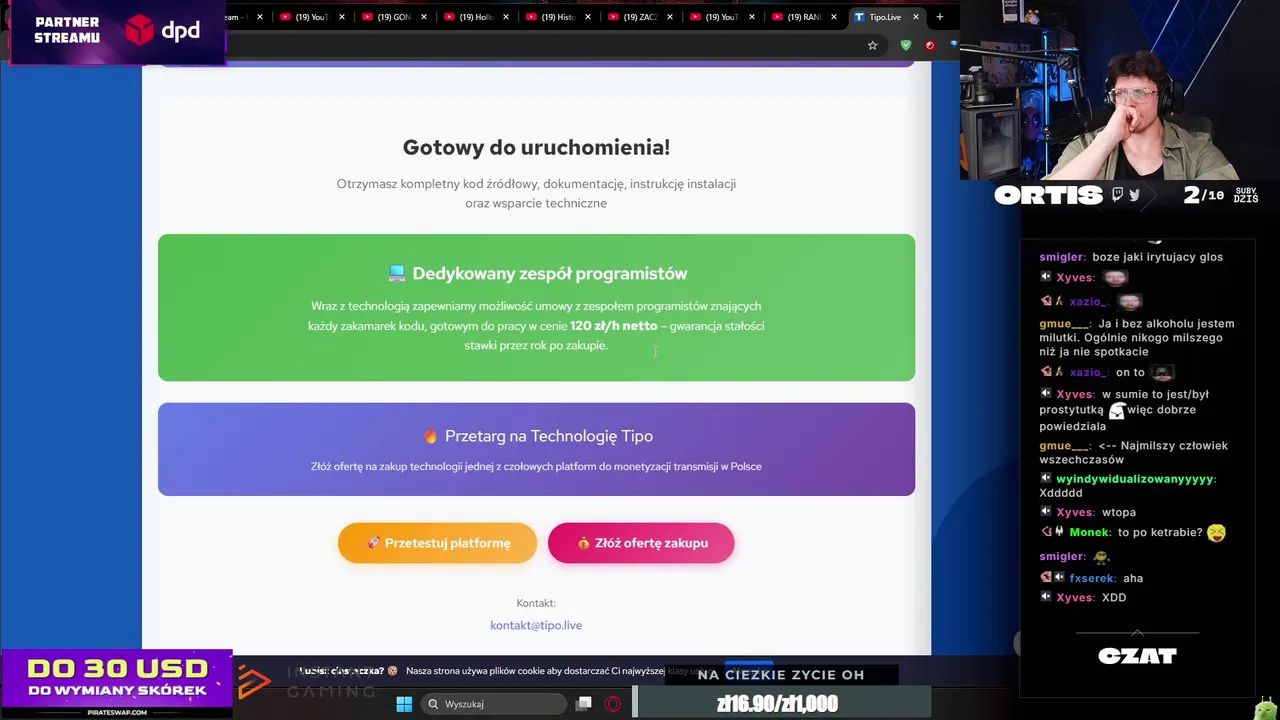The width and height of the screenshot is (1280, 720).
Task: Open a new browser tab
Action: (x=939, y=17)
